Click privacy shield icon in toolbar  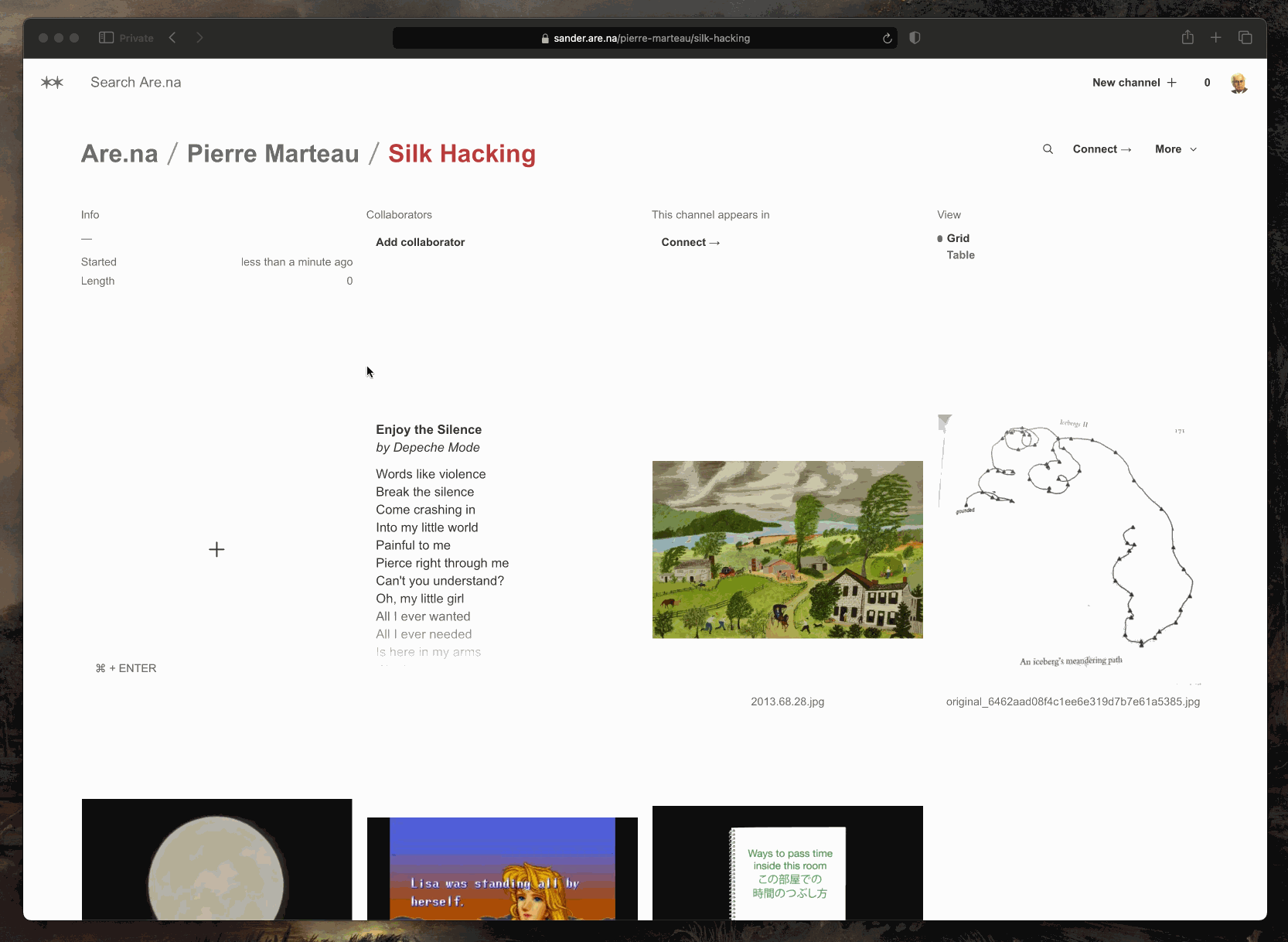pos(915,38)
